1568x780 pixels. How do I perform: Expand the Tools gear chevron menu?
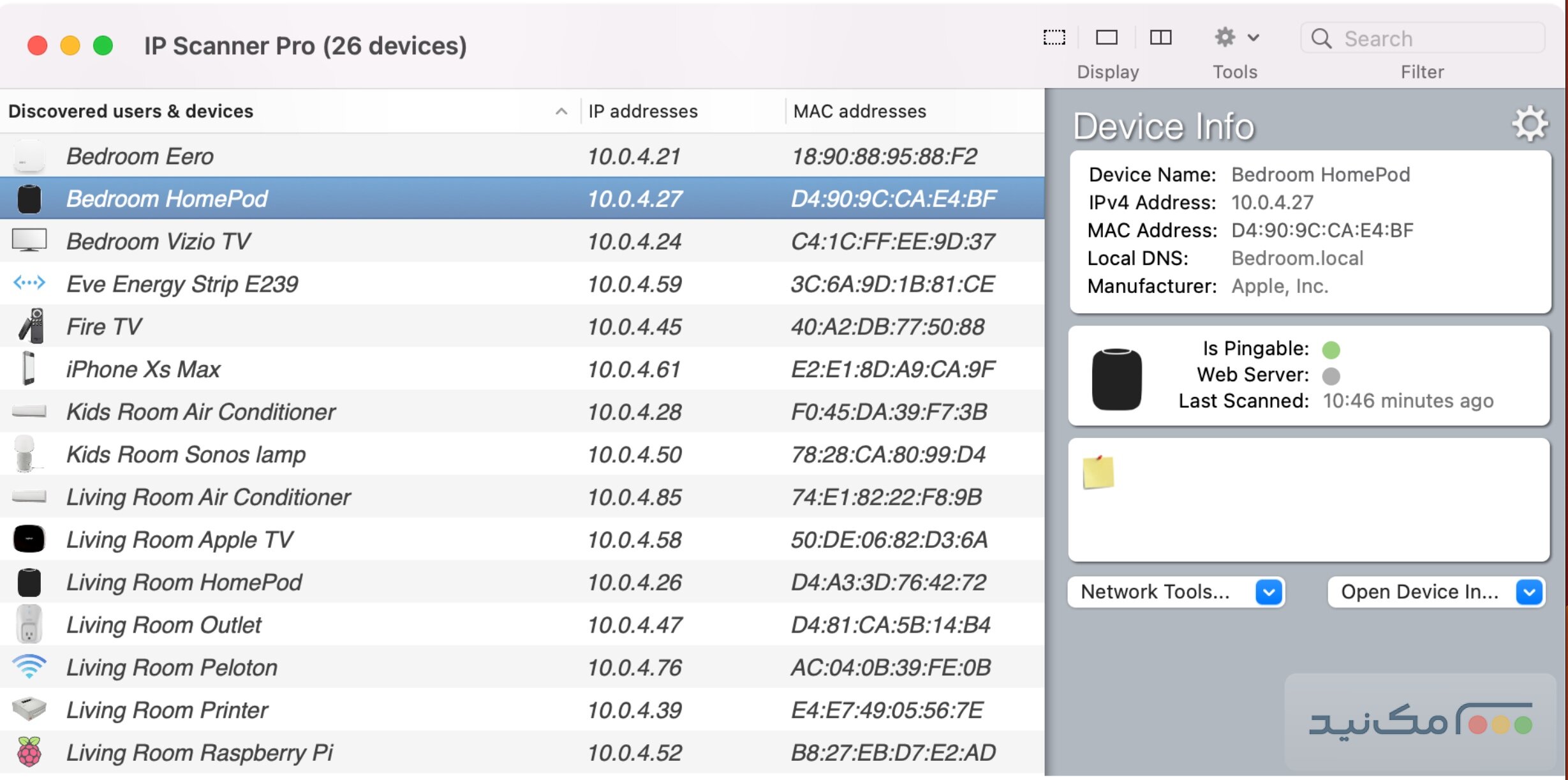[1253, 36]
